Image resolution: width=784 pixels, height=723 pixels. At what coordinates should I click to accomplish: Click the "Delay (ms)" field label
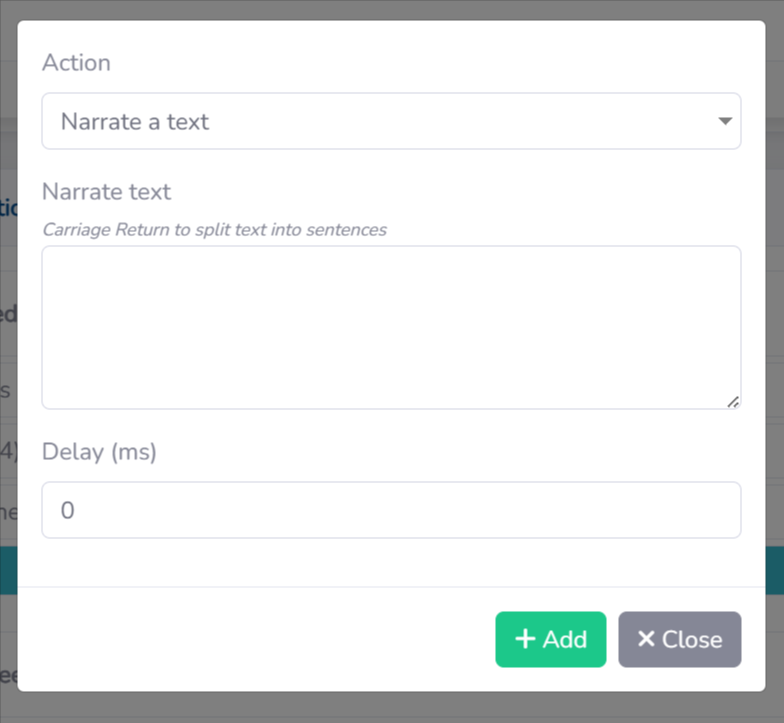point(99,451)
